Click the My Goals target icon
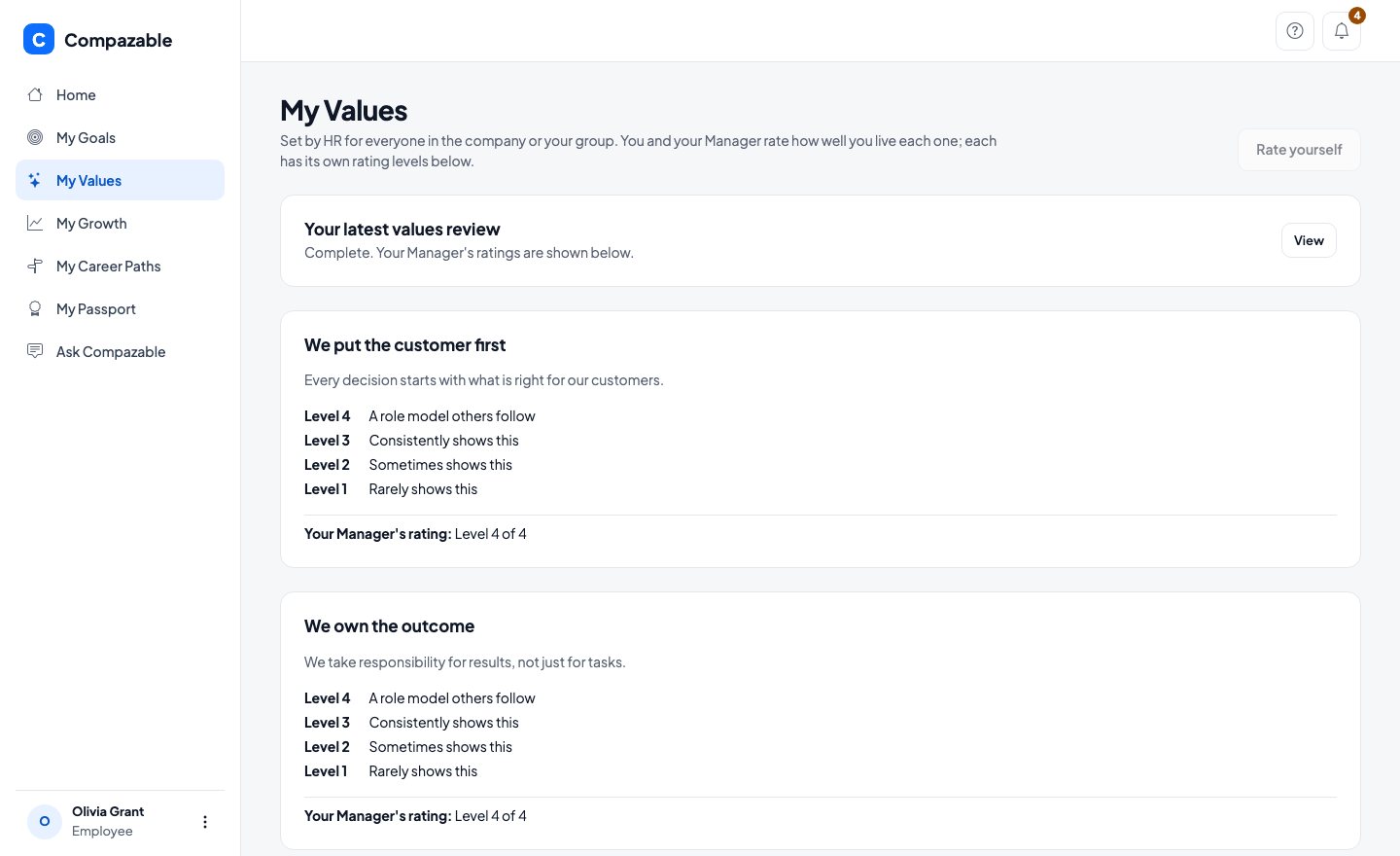 tap(35, 137)
